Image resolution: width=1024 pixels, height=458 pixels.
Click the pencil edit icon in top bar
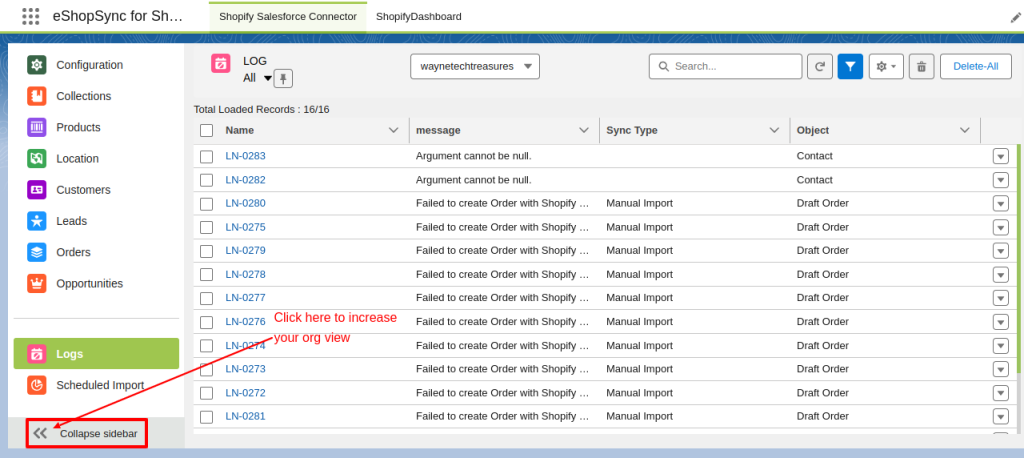(x=1016, y=18)
